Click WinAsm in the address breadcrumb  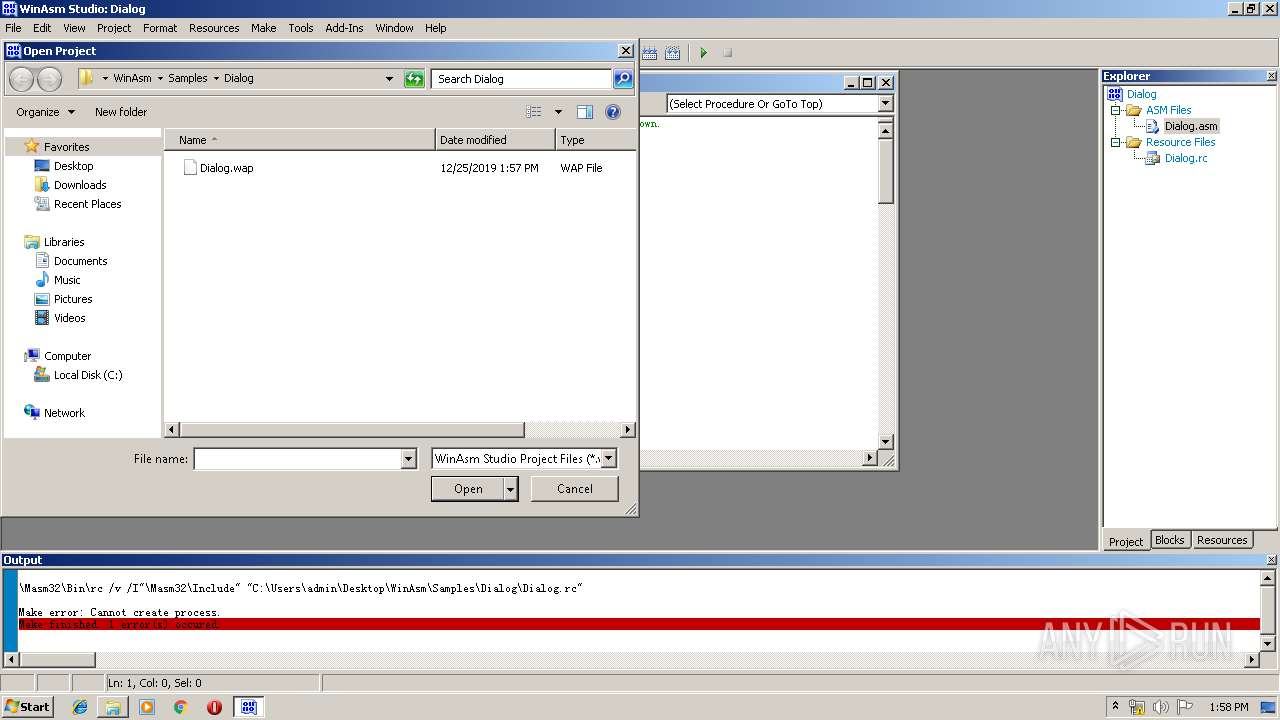[x=133, y=78]
